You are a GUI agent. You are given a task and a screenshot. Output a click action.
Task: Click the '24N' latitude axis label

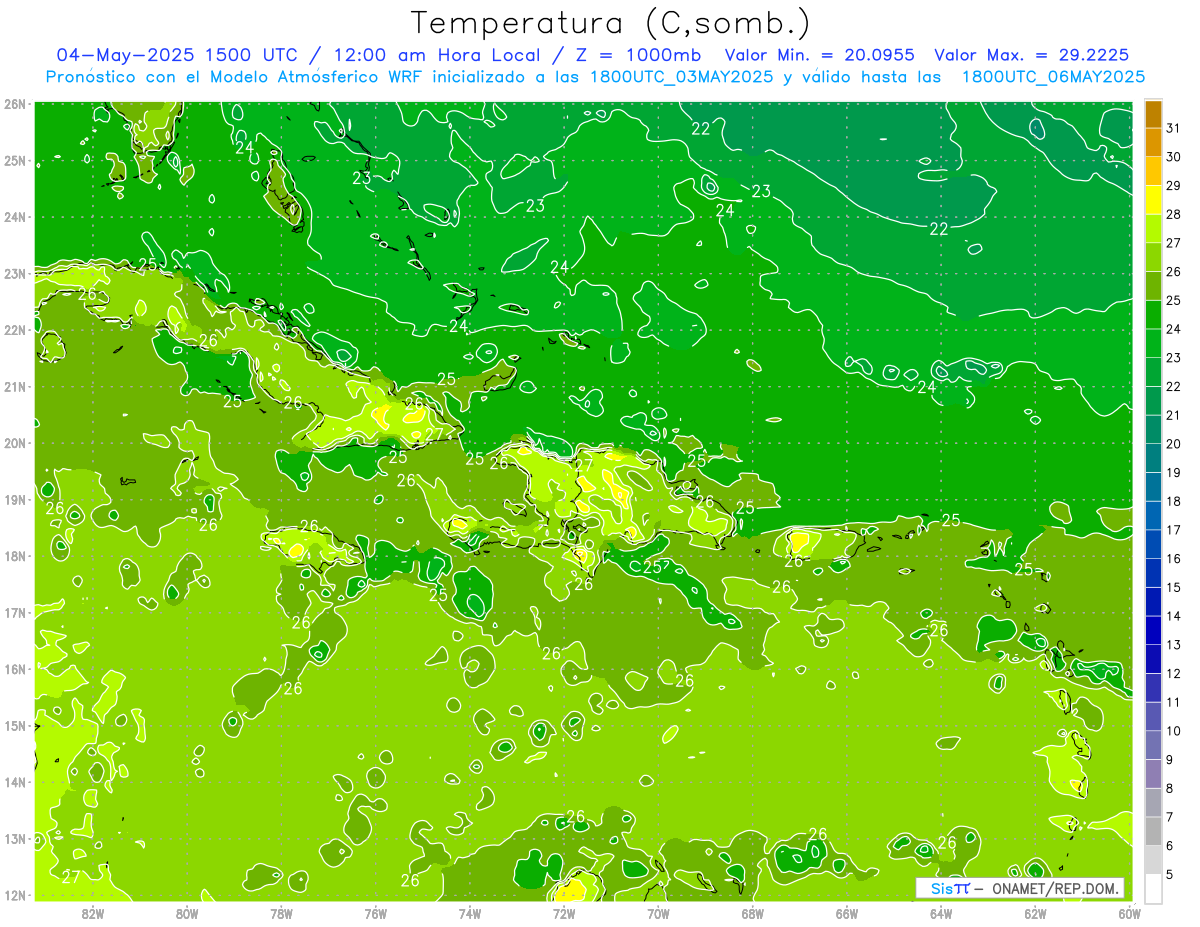(x=15, y=217)
